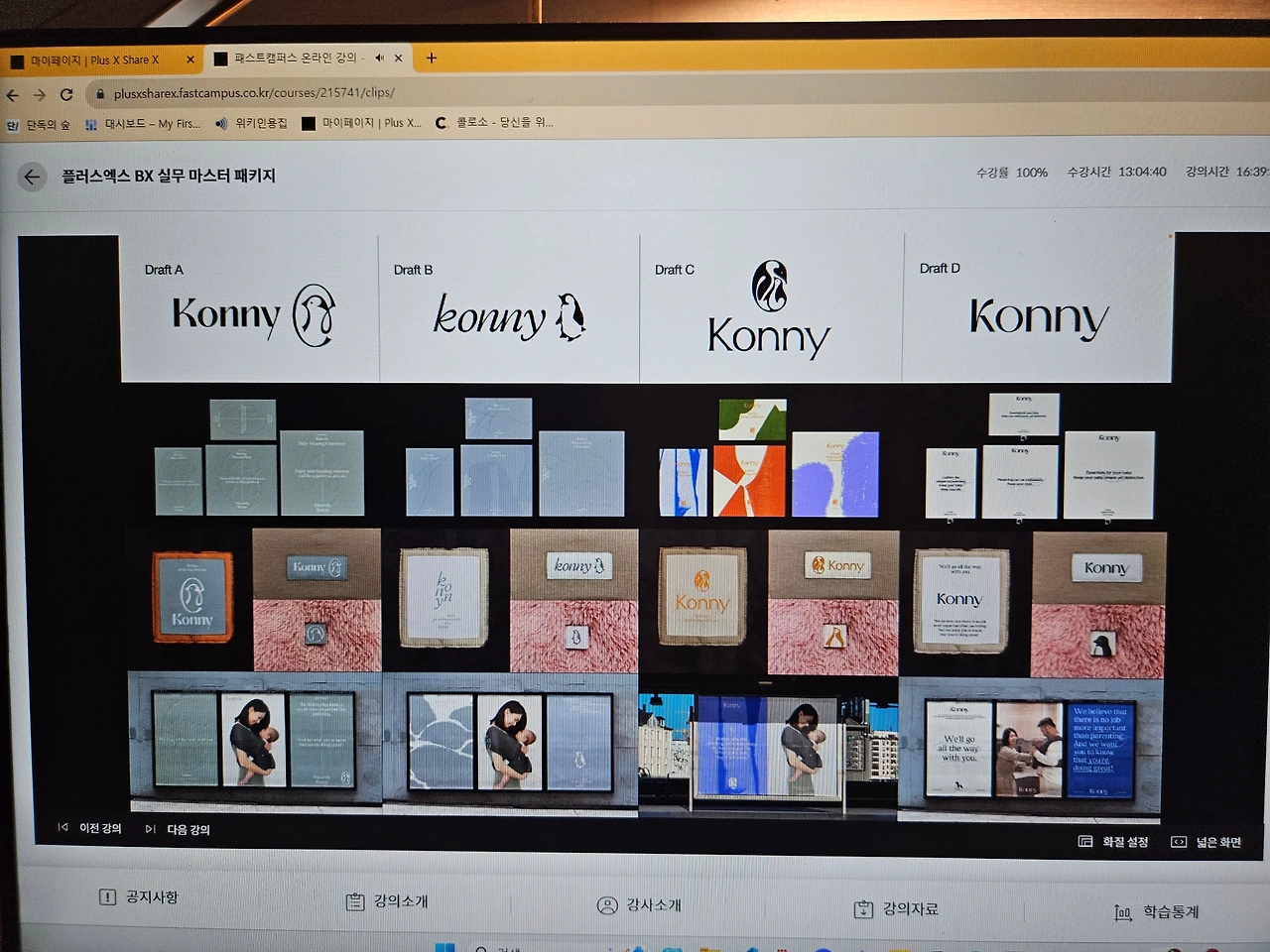Screen dimensions: 1270x952
Task: Click the back arrow beside the course title
Action: (32, 178)
